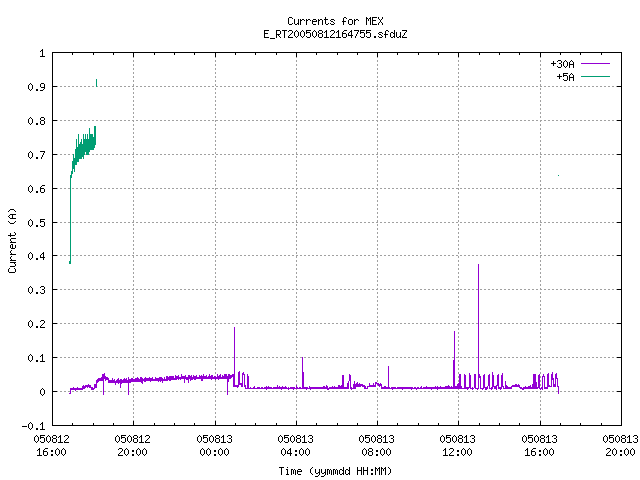Click the x-axis label 050813 00:00
Screen dimensions: 640x480
[x=214, y=445]
